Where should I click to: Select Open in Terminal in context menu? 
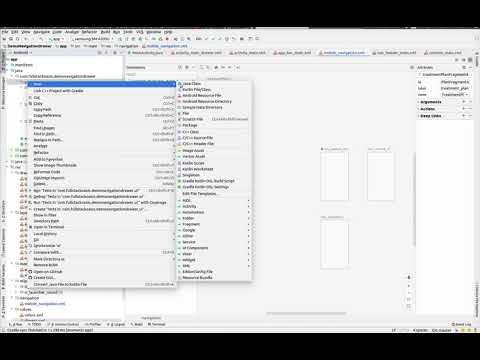coord(101,227)
